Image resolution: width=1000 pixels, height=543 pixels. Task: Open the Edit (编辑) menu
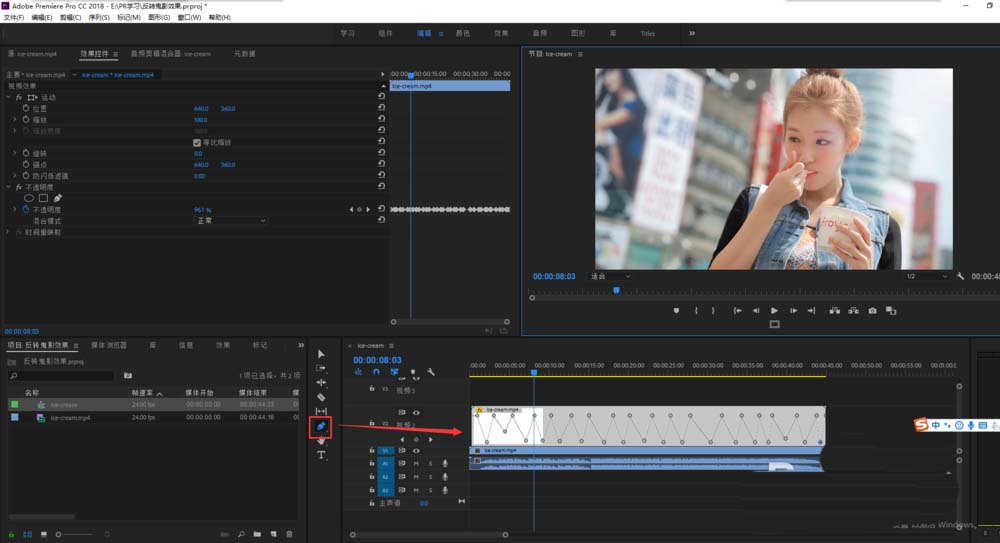pyautogui.click(x=42, y=17)
